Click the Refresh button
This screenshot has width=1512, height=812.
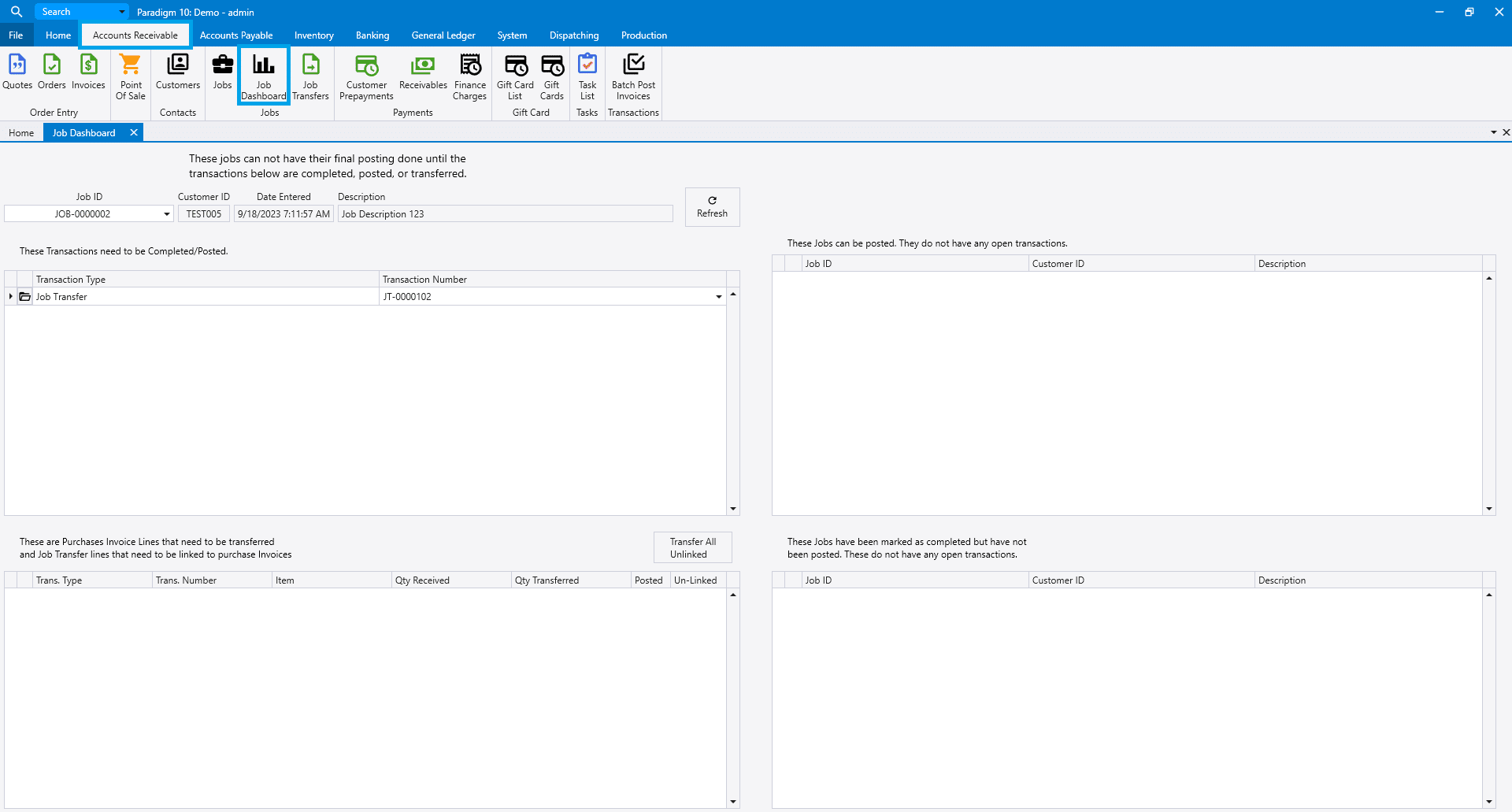coord(712,207)
